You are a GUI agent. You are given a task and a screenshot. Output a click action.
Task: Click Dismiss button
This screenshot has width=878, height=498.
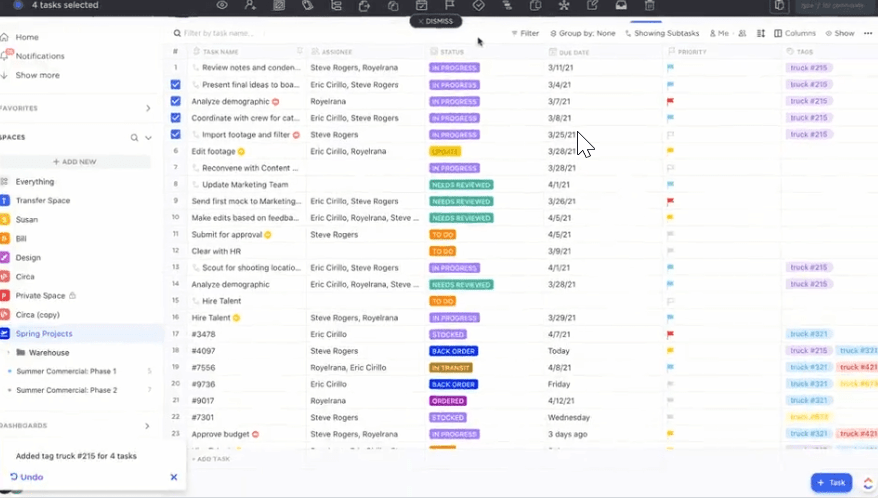[x=436, y=21]
